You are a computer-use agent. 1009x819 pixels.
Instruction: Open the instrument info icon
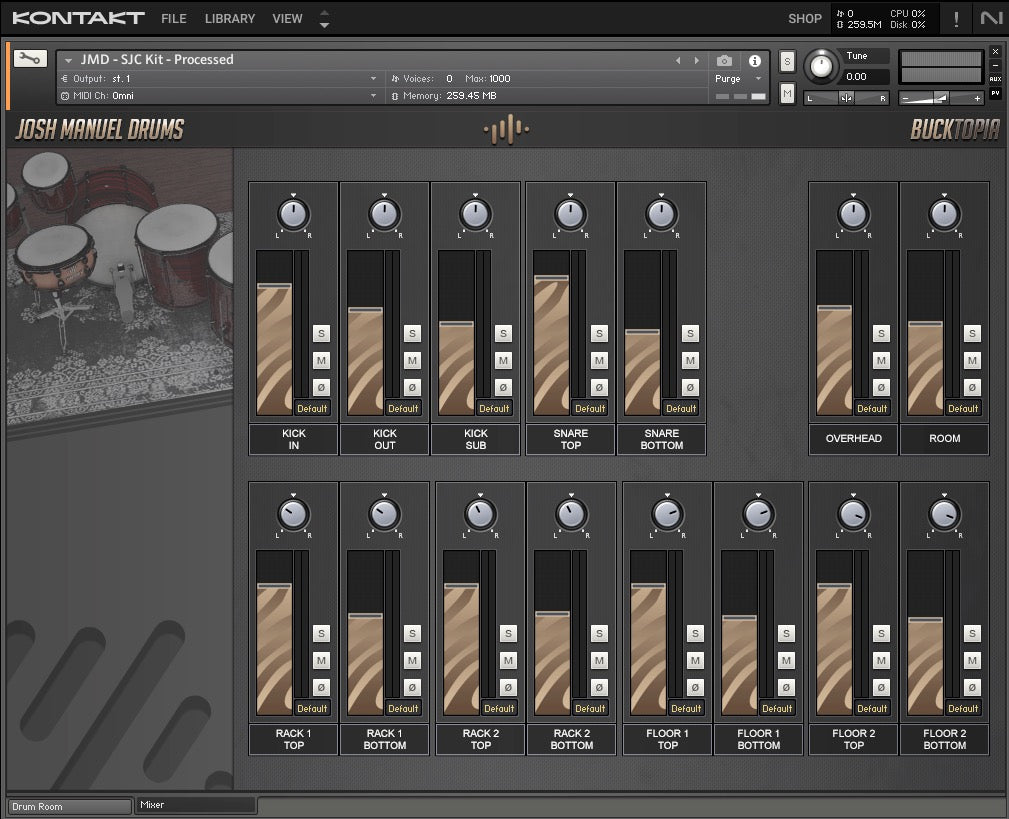pos(755,61)
